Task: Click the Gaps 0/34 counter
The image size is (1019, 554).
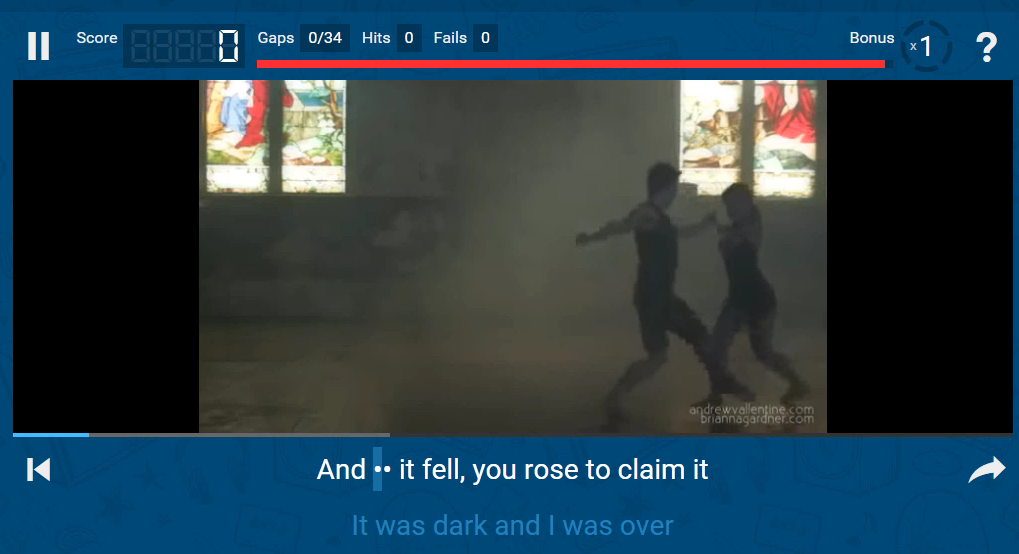Action: pyautogui.click(x=325, y=38)
